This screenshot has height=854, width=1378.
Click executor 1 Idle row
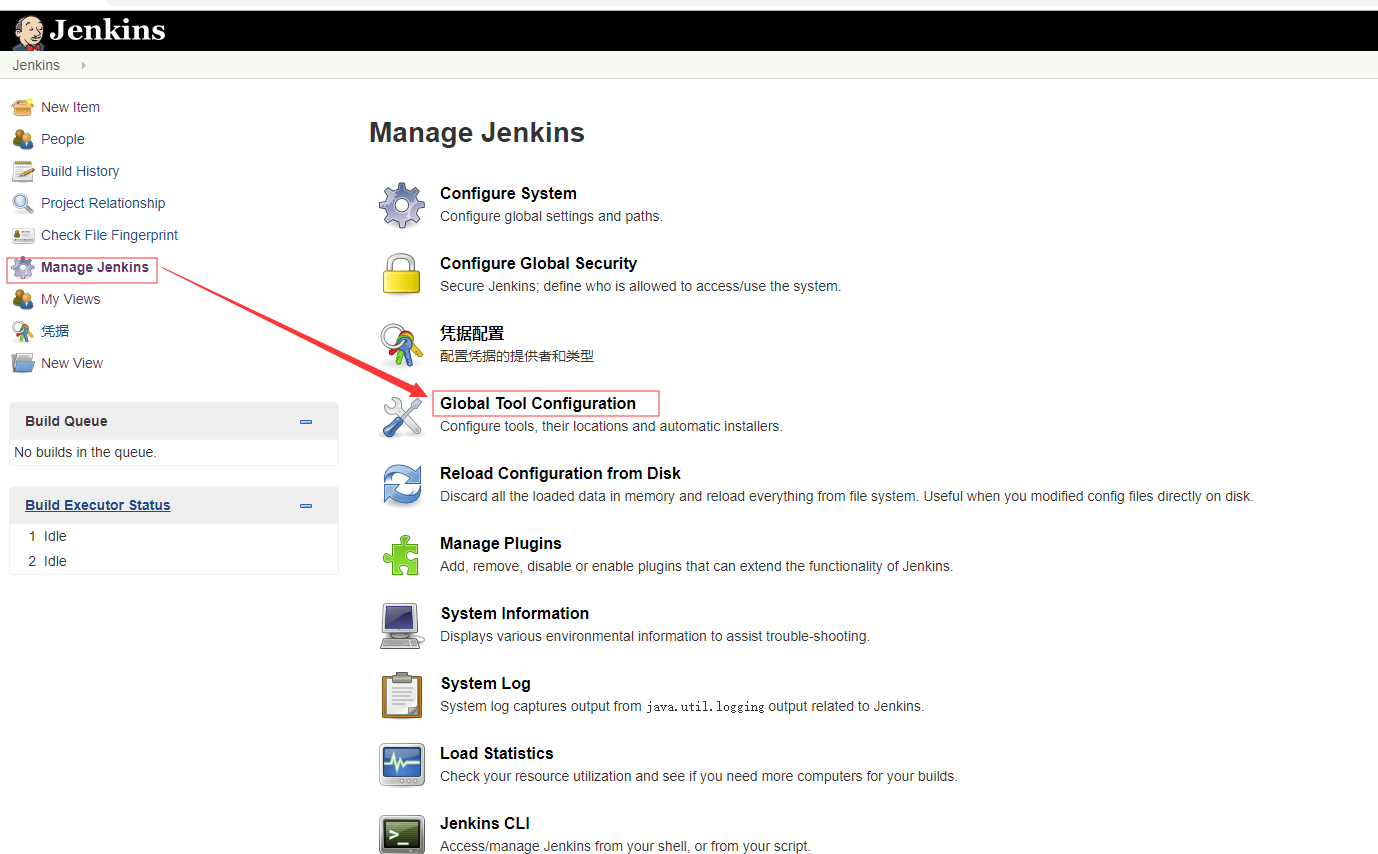(x=174, y=536)
